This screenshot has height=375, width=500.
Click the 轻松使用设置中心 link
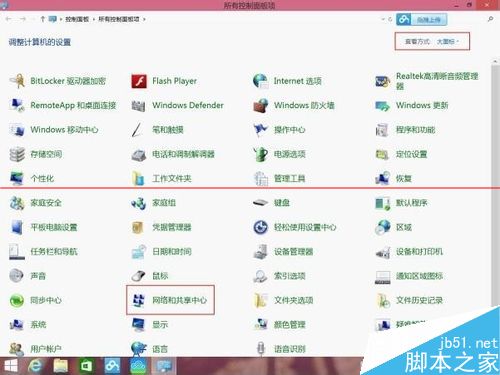coord(305,227)
